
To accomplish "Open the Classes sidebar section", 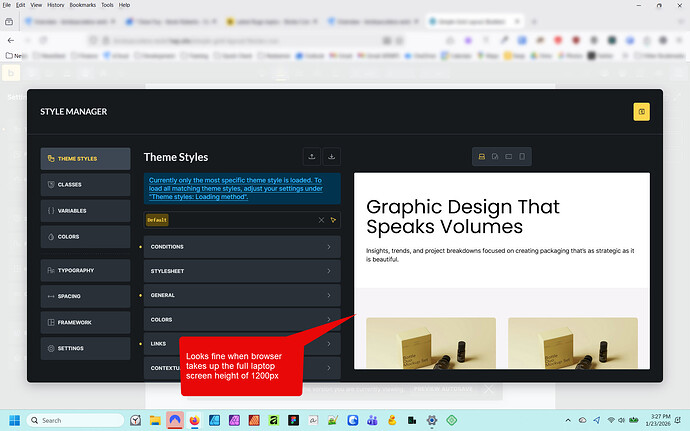I will (86, 185).
